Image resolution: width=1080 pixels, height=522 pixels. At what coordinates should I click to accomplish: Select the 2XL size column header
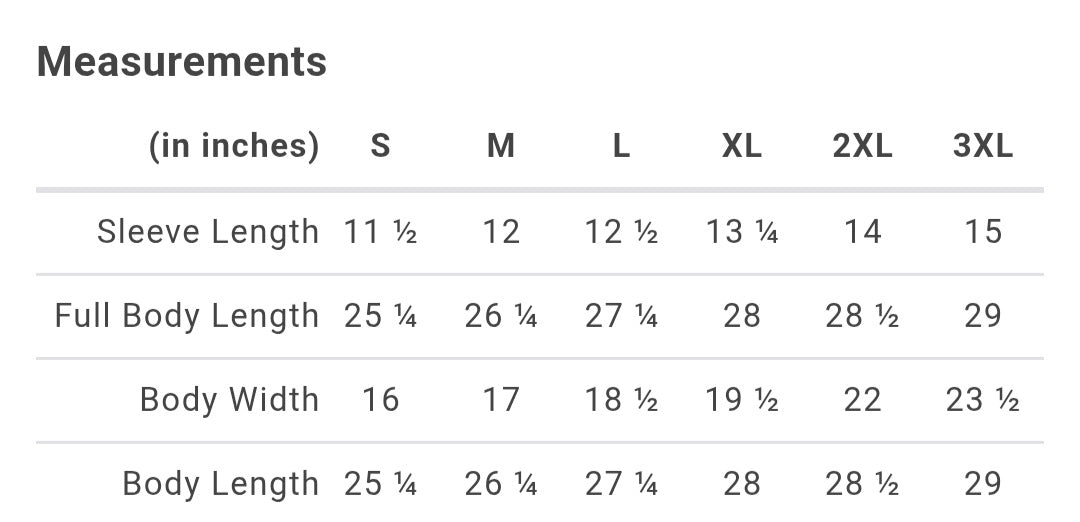point(862,146)
